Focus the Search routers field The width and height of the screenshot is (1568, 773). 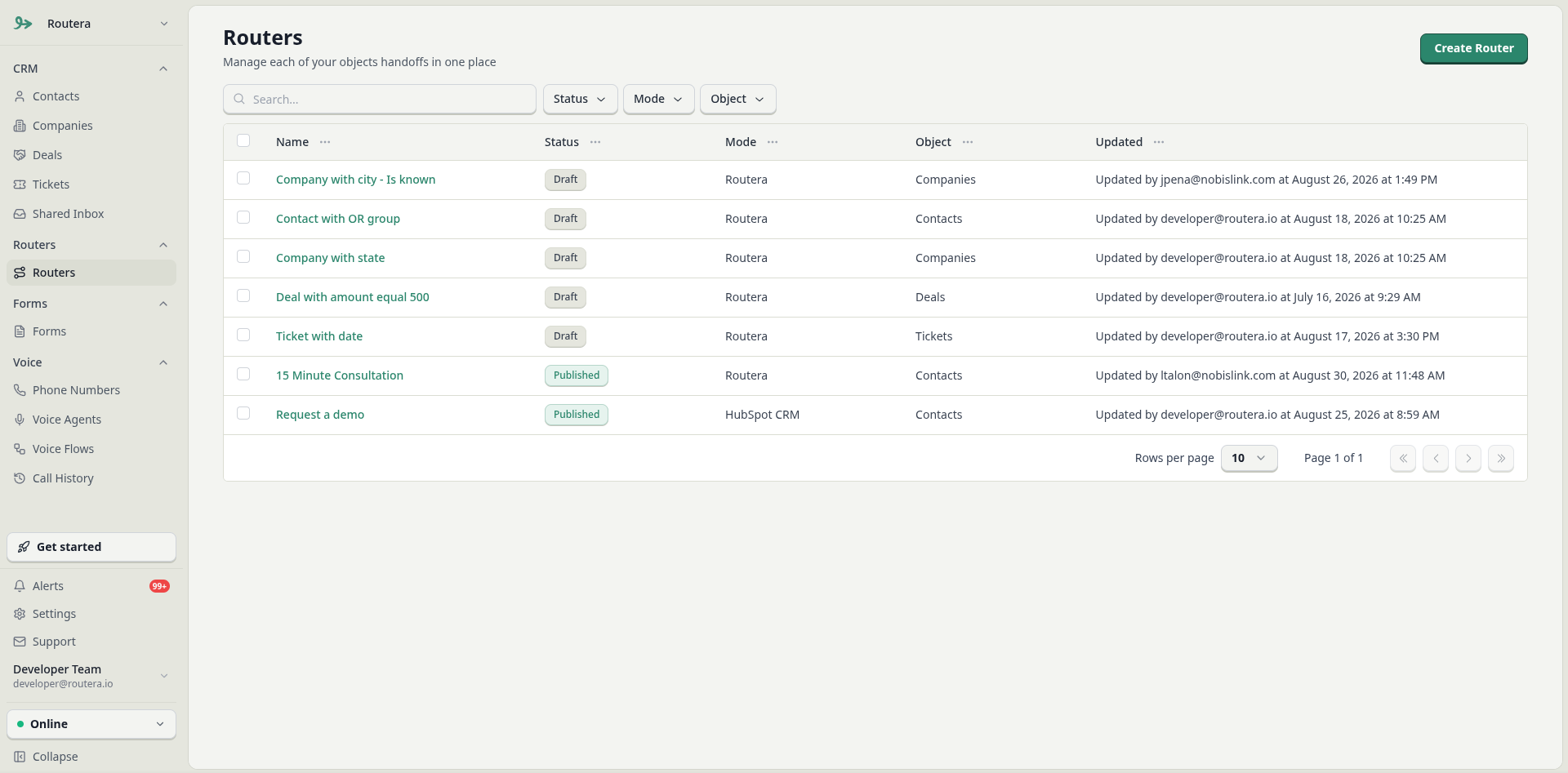click(380, 99)
